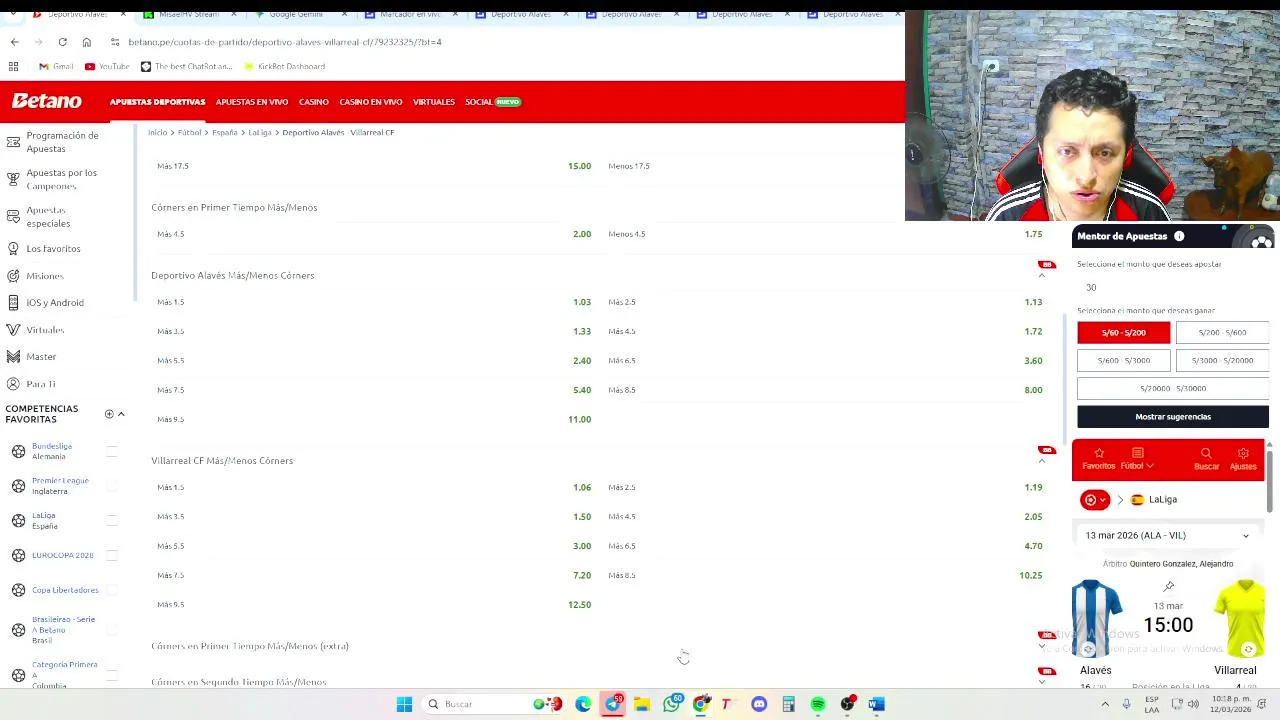This screenshot has width=1280, height=720.
Task: Tick the checkbox next to LaLiga España
Action: 112,520
